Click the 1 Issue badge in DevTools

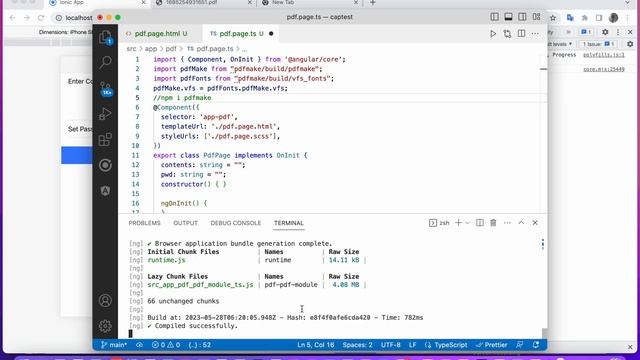tap(598, 44)
